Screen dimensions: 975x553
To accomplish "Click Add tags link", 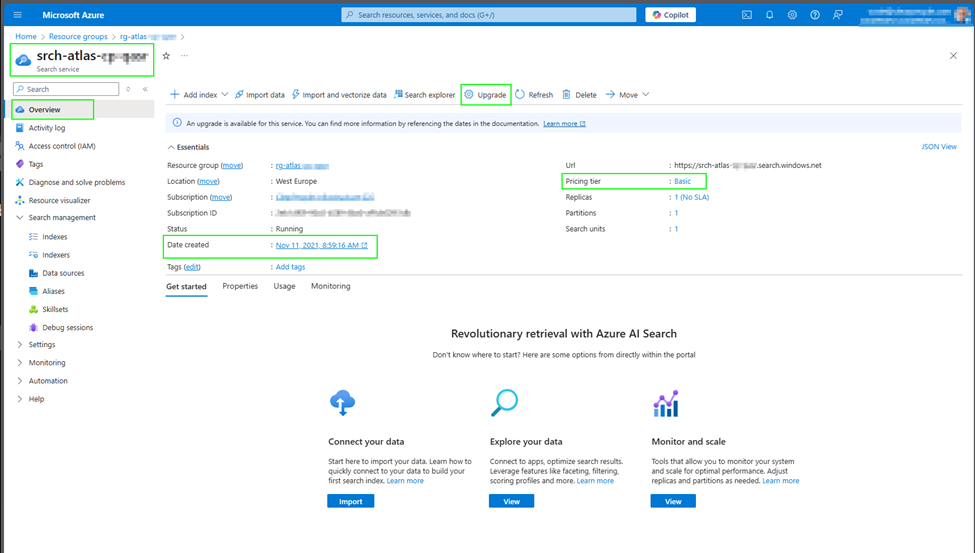I will 290,267.
